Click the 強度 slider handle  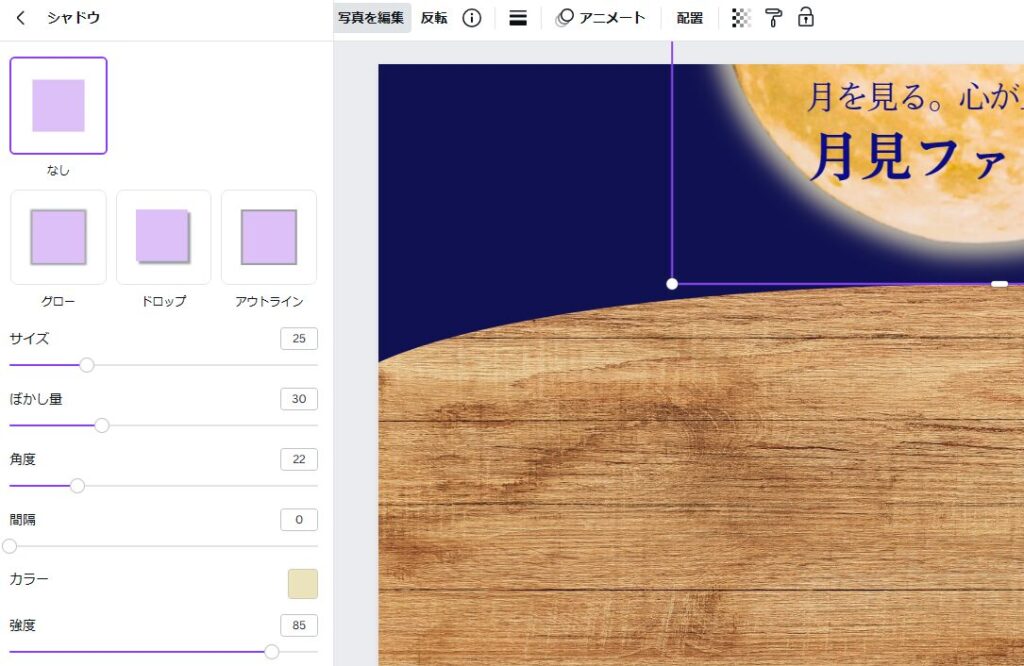(x=271, y=652)
